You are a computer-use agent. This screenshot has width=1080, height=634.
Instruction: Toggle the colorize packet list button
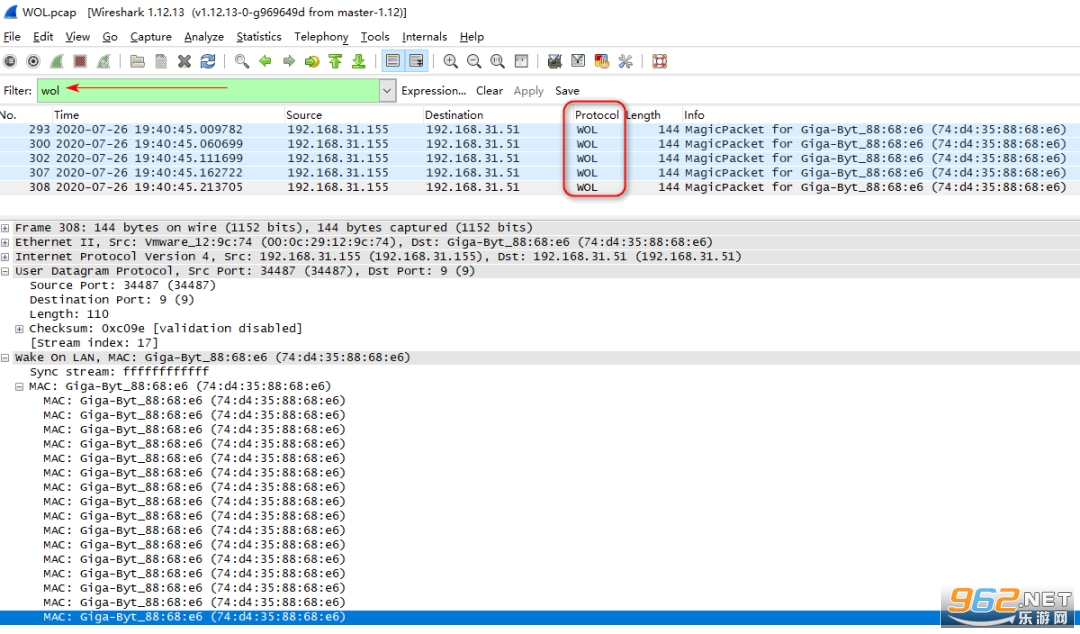[x=393, y=62]
